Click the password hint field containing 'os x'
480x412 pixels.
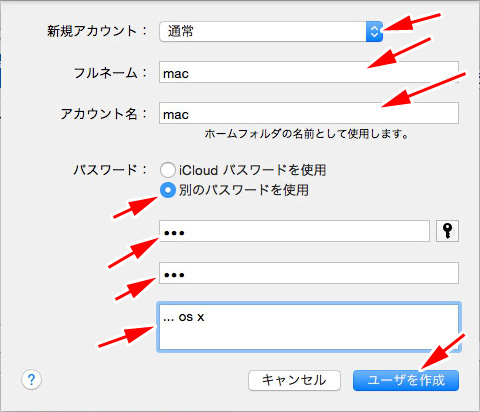309,327
